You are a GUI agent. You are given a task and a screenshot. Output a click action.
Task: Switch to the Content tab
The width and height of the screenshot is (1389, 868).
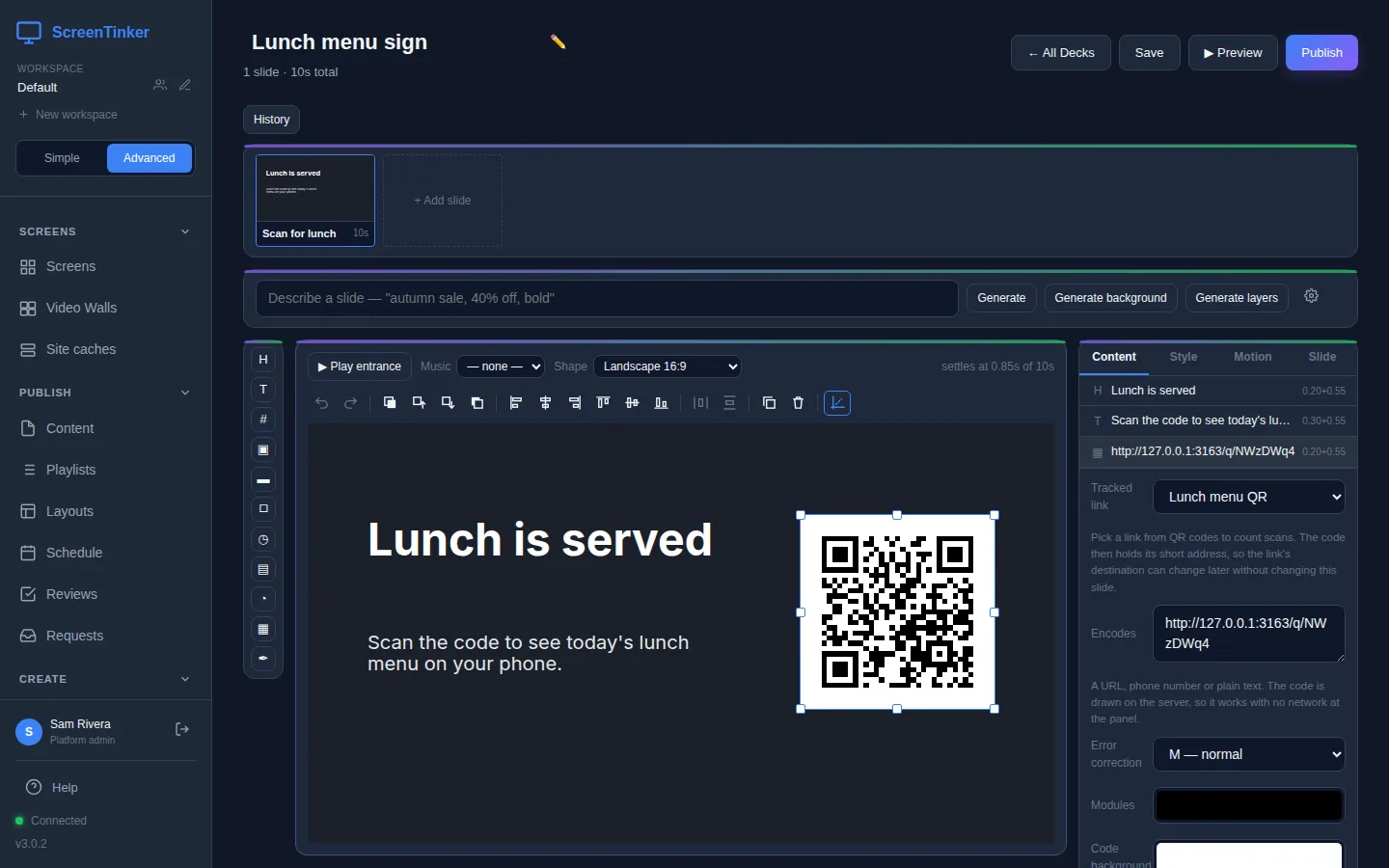1114,357
